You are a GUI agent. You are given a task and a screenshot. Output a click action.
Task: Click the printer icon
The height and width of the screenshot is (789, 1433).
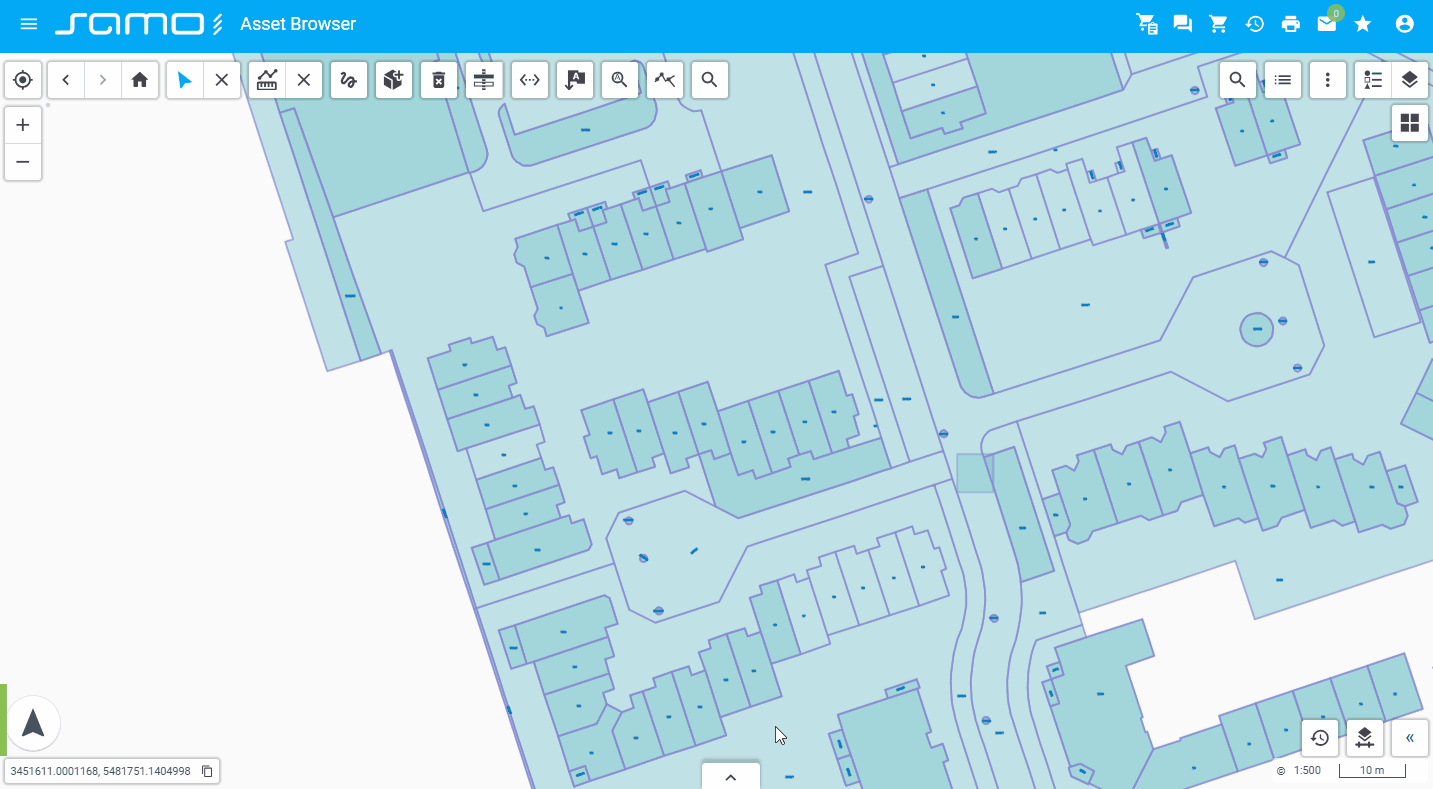(1290, 24)
